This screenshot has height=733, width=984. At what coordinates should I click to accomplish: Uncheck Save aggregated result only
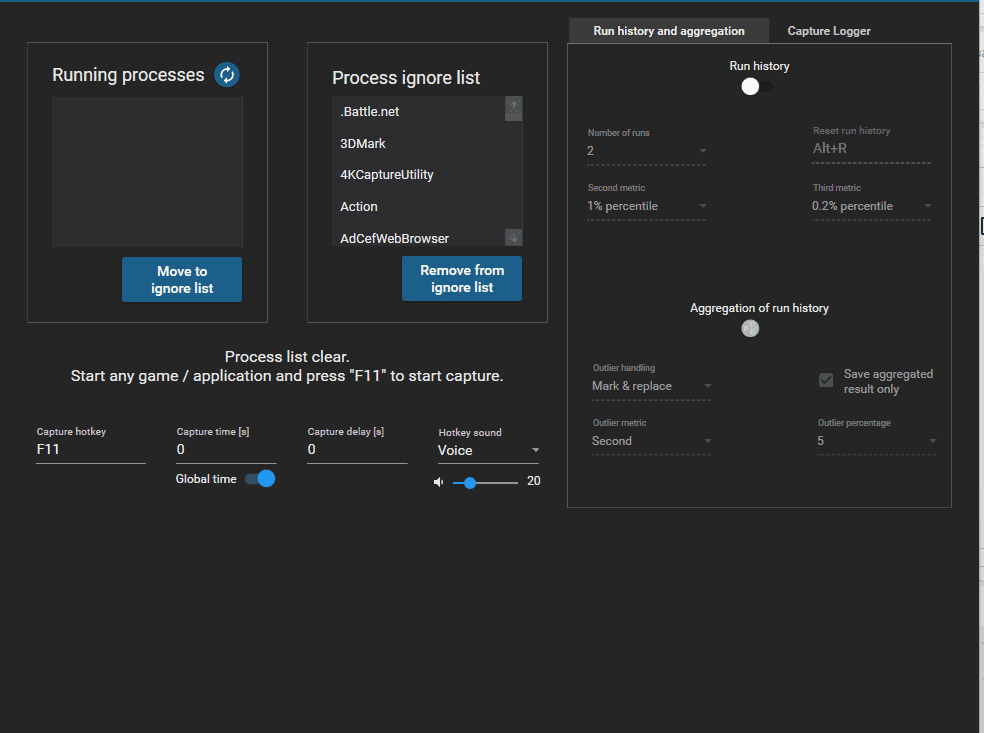click(x=825, y=380)
